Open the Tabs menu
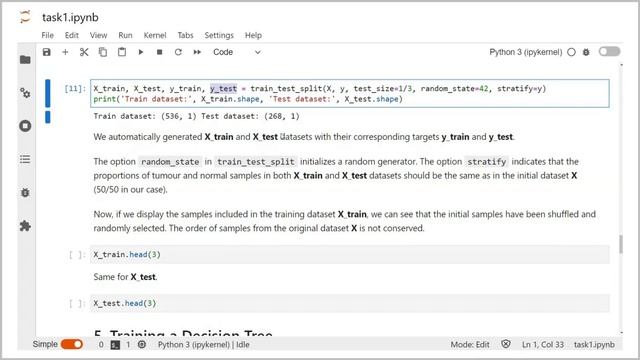 point(185,36)
